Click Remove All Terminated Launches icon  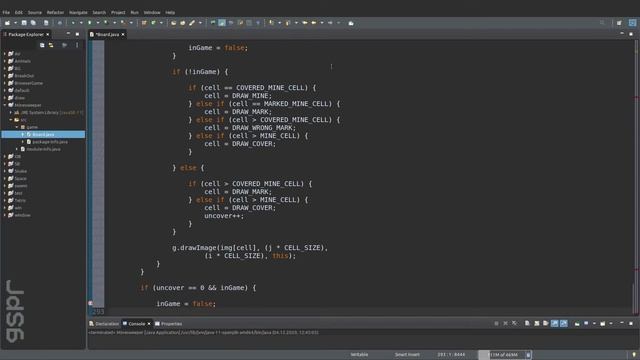515,323
